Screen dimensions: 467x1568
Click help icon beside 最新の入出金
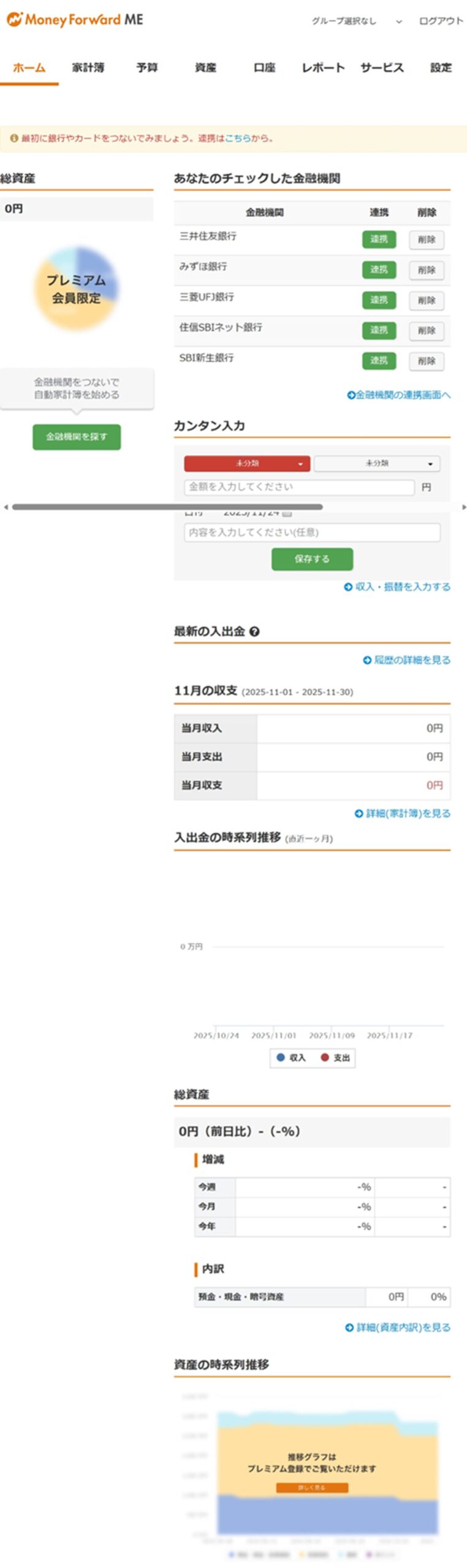pos(255,631)
